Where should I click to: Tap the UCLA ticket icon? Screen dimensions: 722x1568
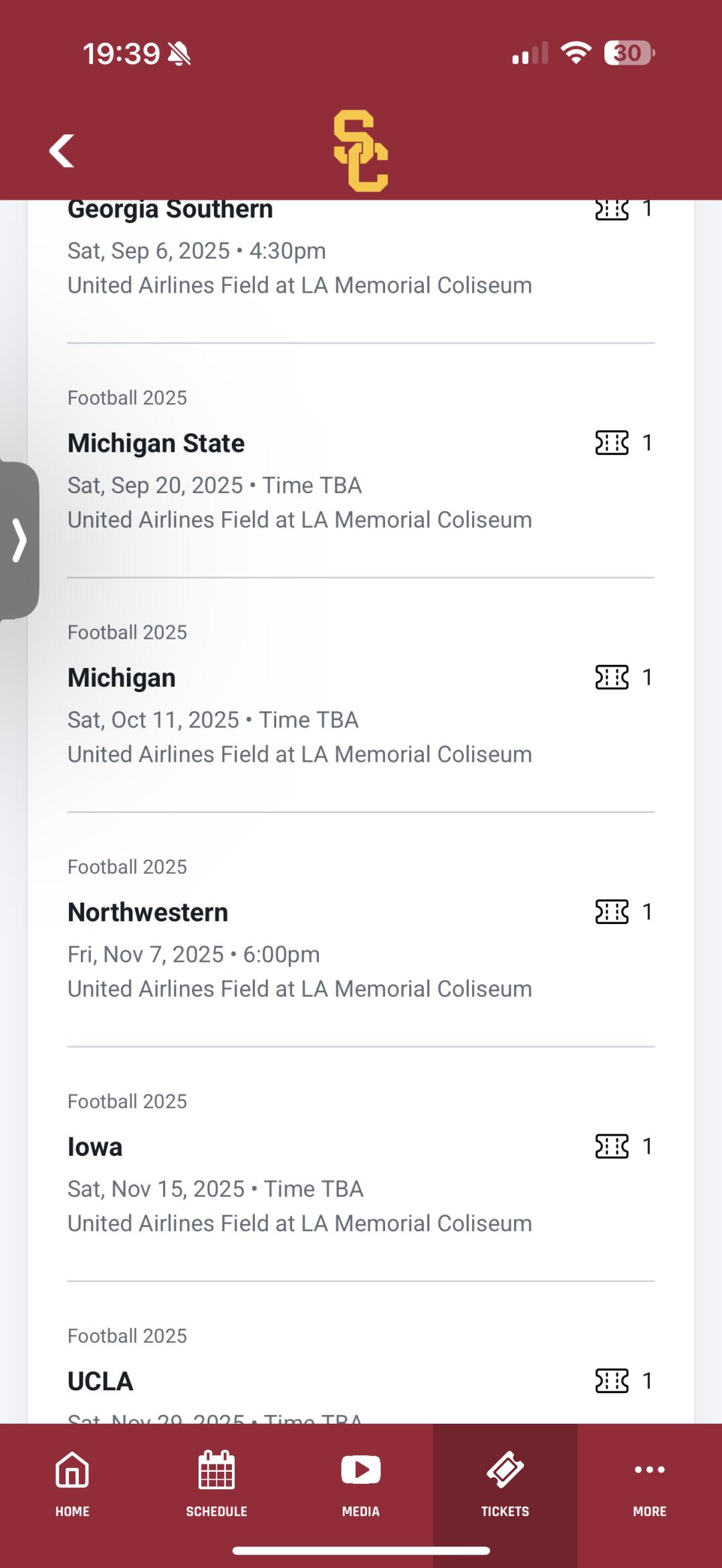(612, 1380)
